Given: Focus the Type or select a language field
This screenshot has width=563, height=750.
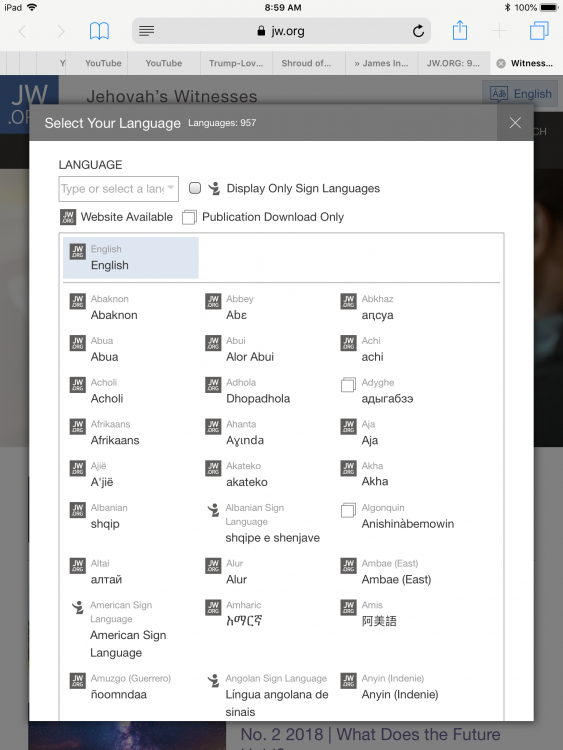Looking at the screenshot, I should point(119,188).
